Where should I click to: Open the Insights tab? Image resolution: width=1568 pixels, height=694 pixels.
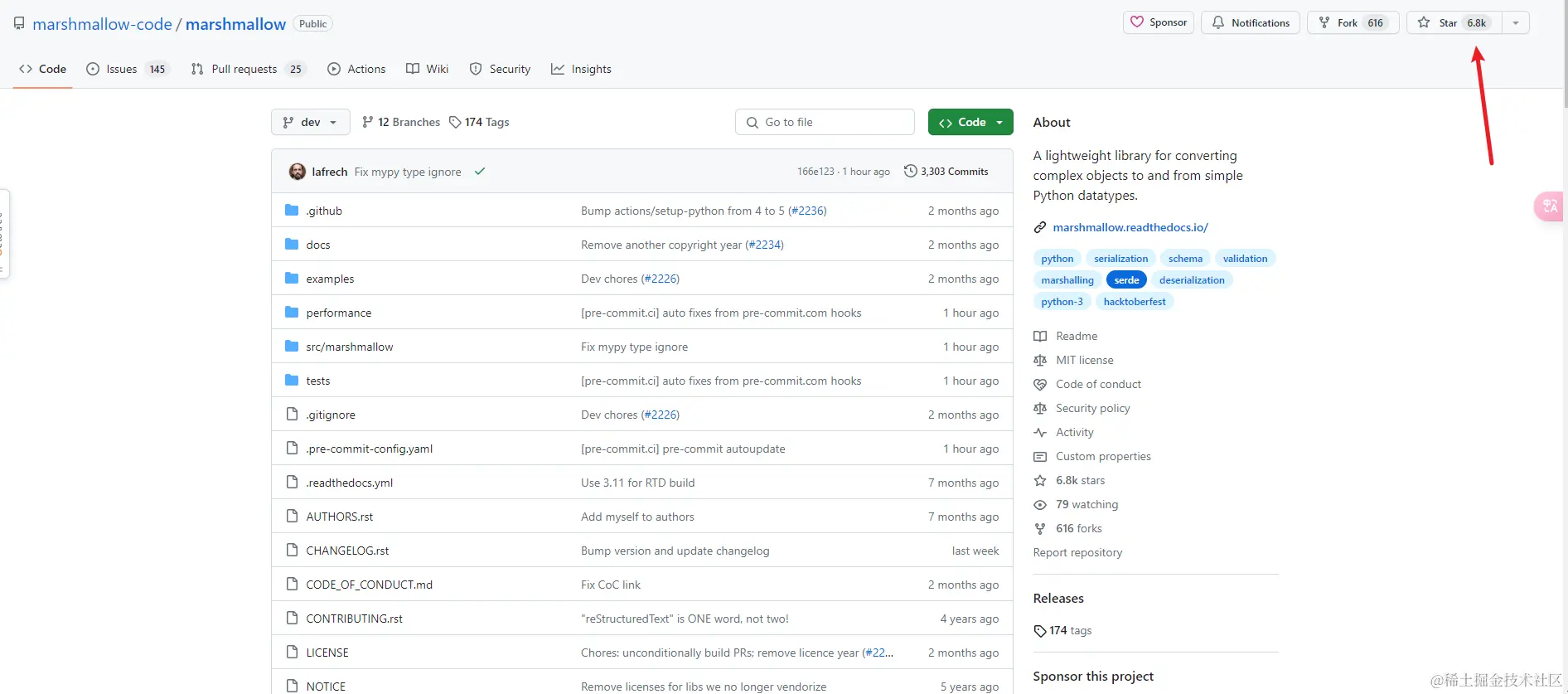tap(581, 69)
